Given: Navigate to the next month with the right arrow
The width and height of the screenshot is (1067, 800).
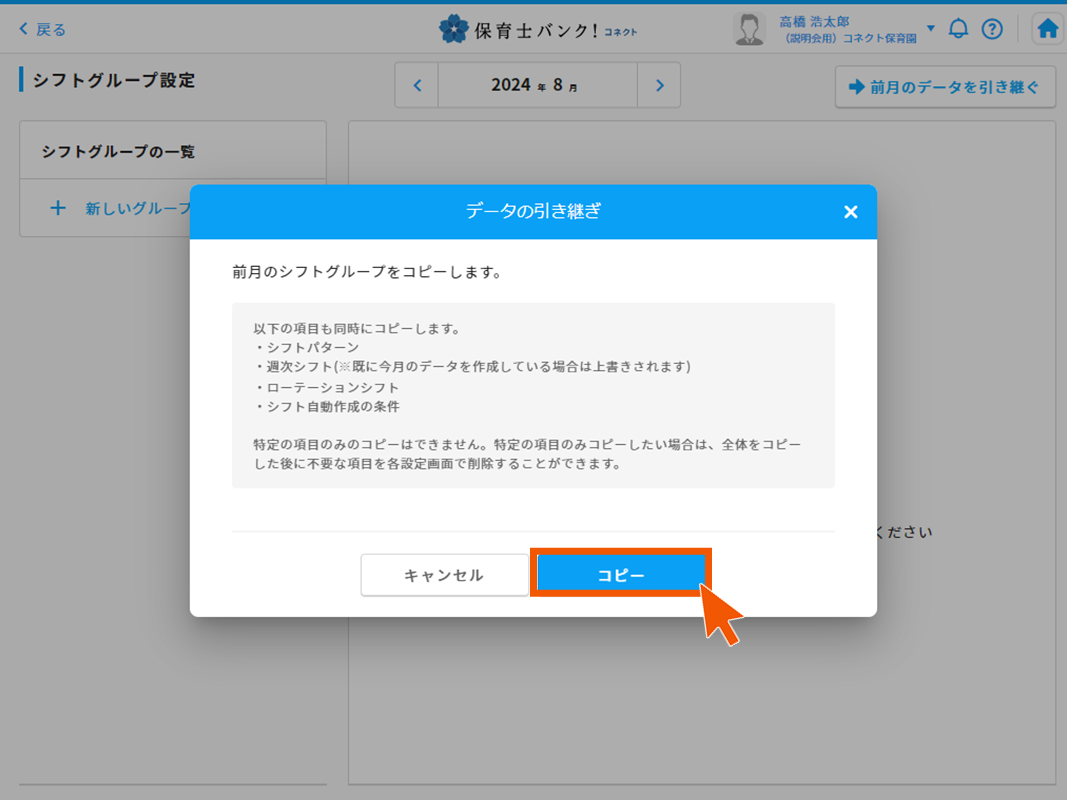Looking at the screenshot, I should coord(659,86).
